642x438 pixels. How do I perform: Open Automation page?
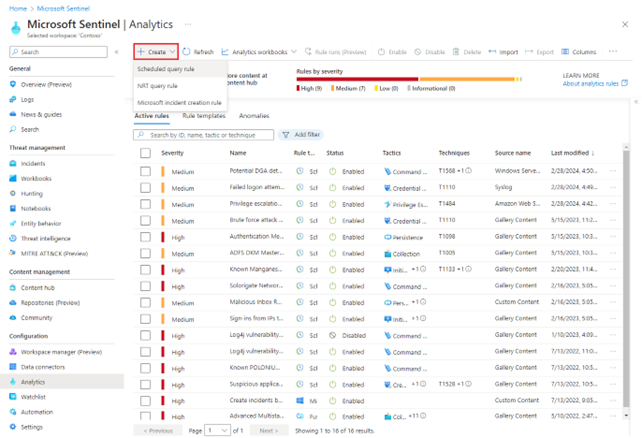pos(37,412)
